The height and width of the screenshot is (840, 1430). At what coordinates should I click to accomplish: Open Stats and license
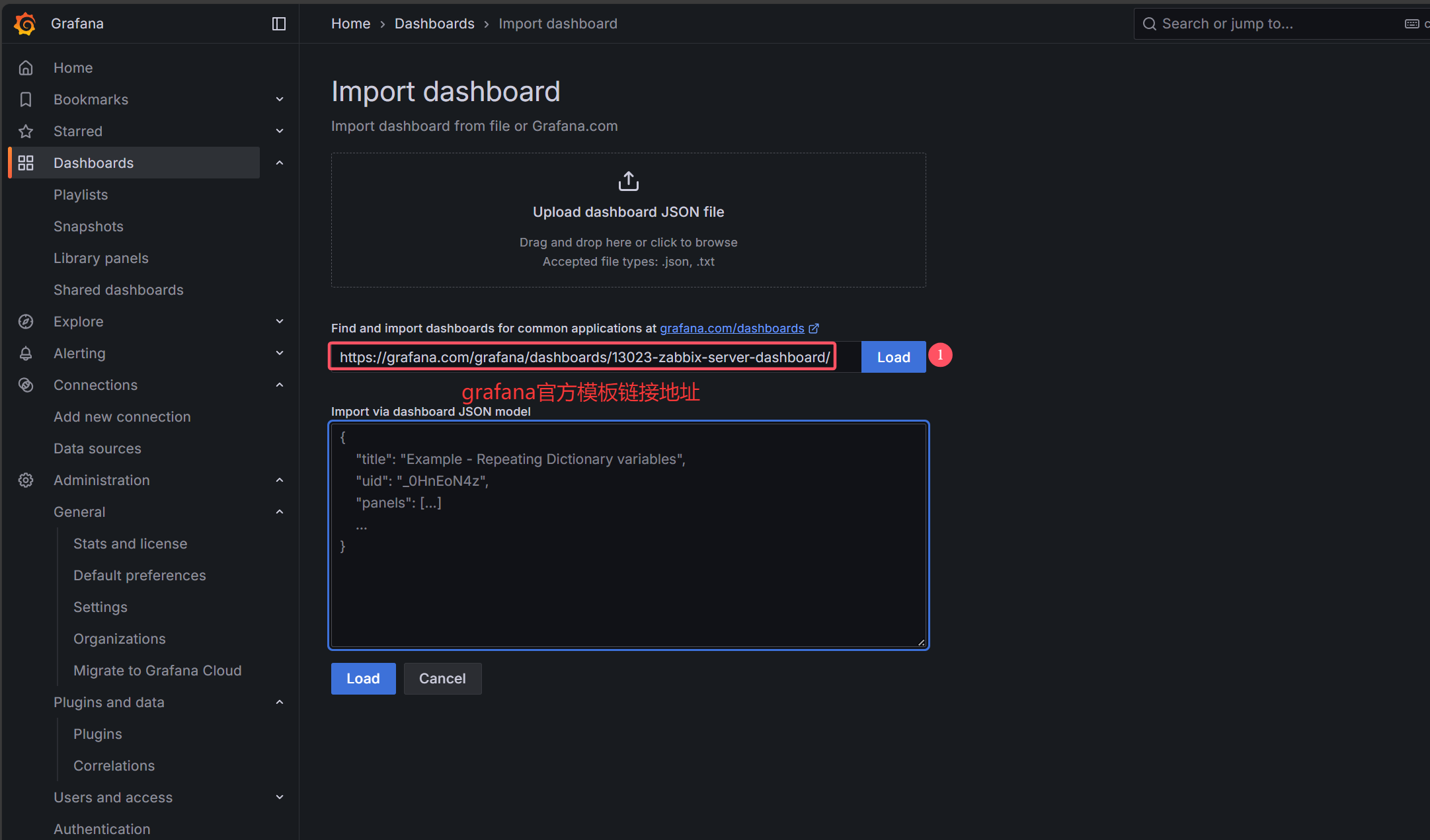point(130,544)
